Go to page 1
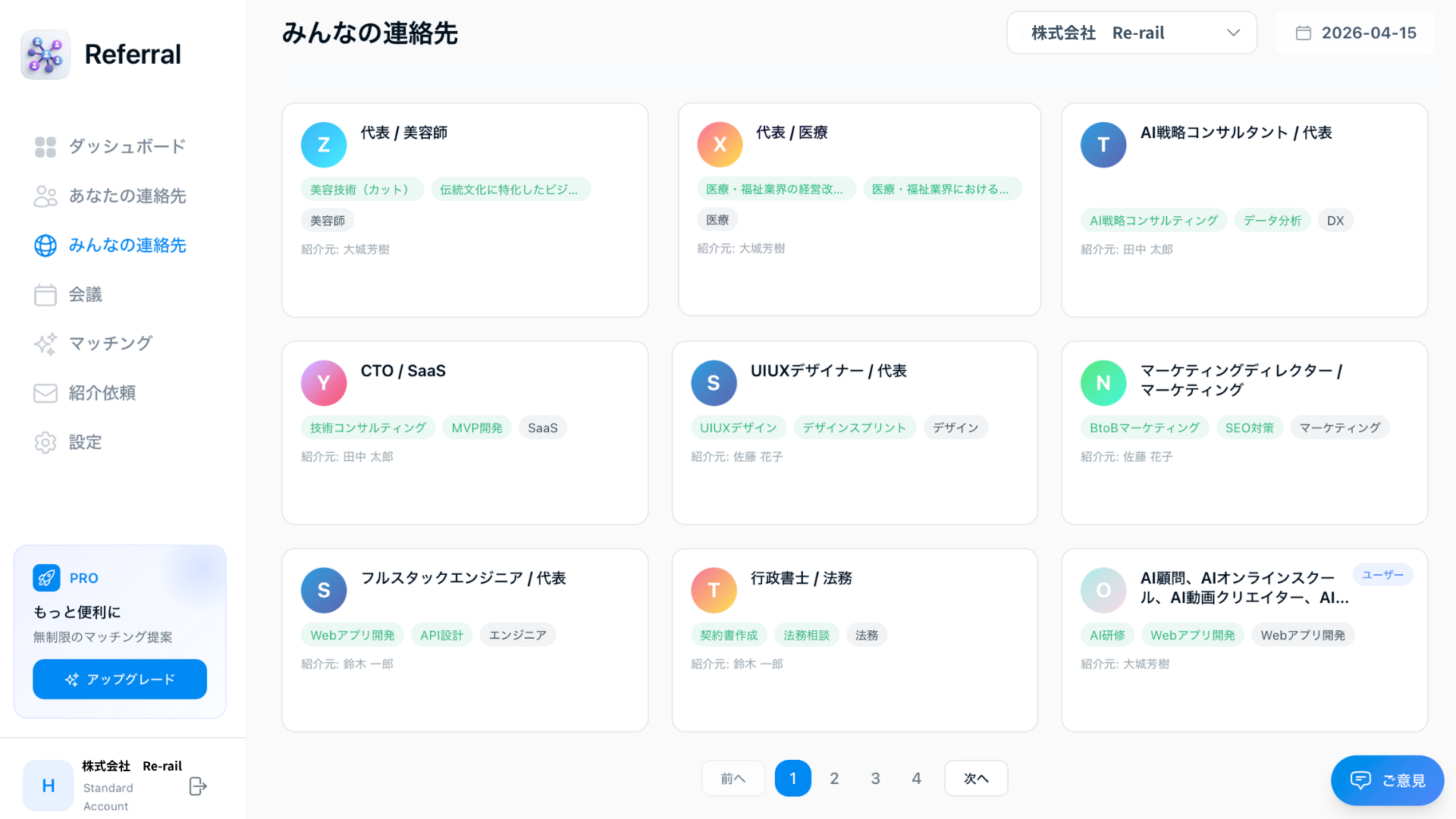This screenshot has height=819, width=1456. (793, 779)
